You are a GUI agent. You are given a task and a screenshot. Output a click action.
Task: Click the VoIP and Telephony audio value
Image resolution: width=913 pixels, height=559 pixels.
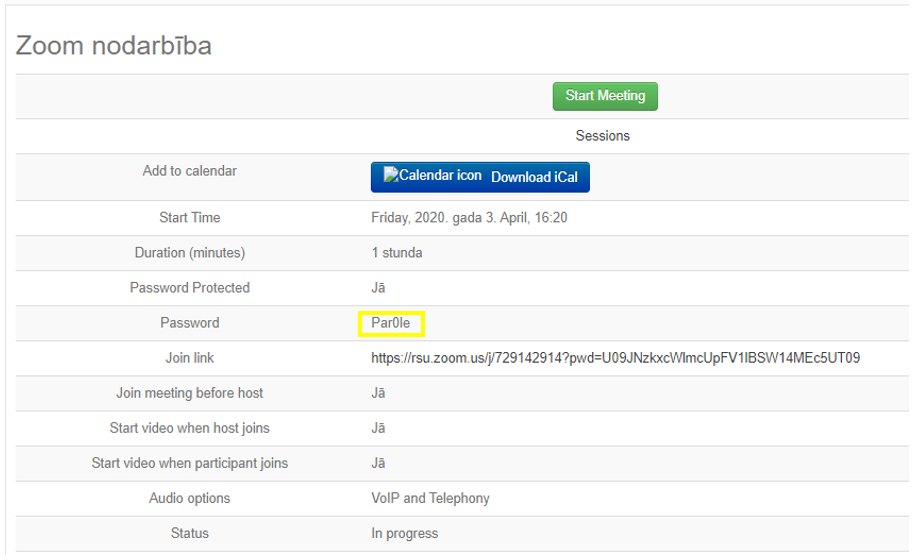pyautogui.click(x=430, y=498)
